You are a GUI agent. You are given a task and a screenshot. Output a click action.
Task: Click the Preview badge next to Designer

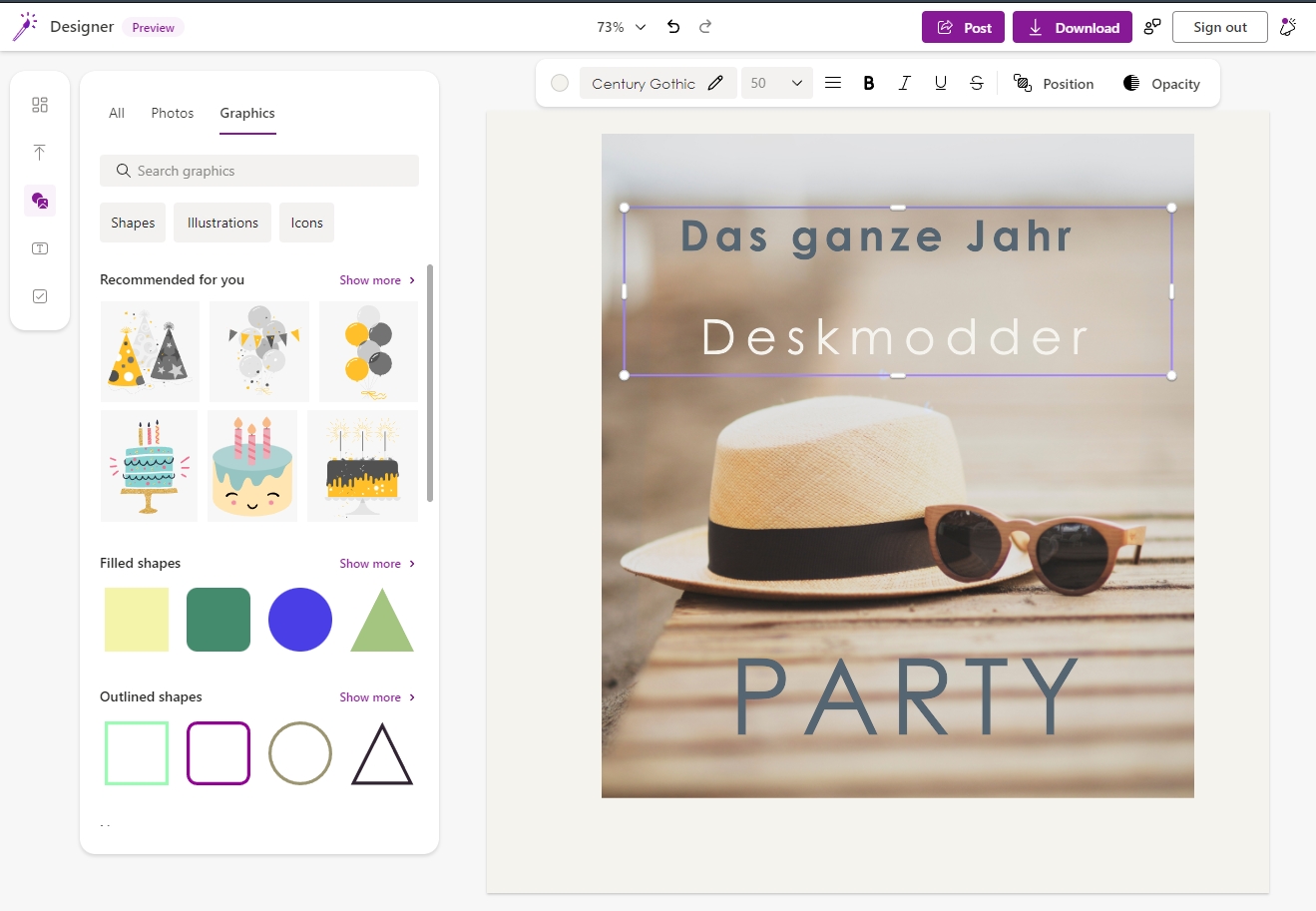pyautogui.click(x=153, y=28)
